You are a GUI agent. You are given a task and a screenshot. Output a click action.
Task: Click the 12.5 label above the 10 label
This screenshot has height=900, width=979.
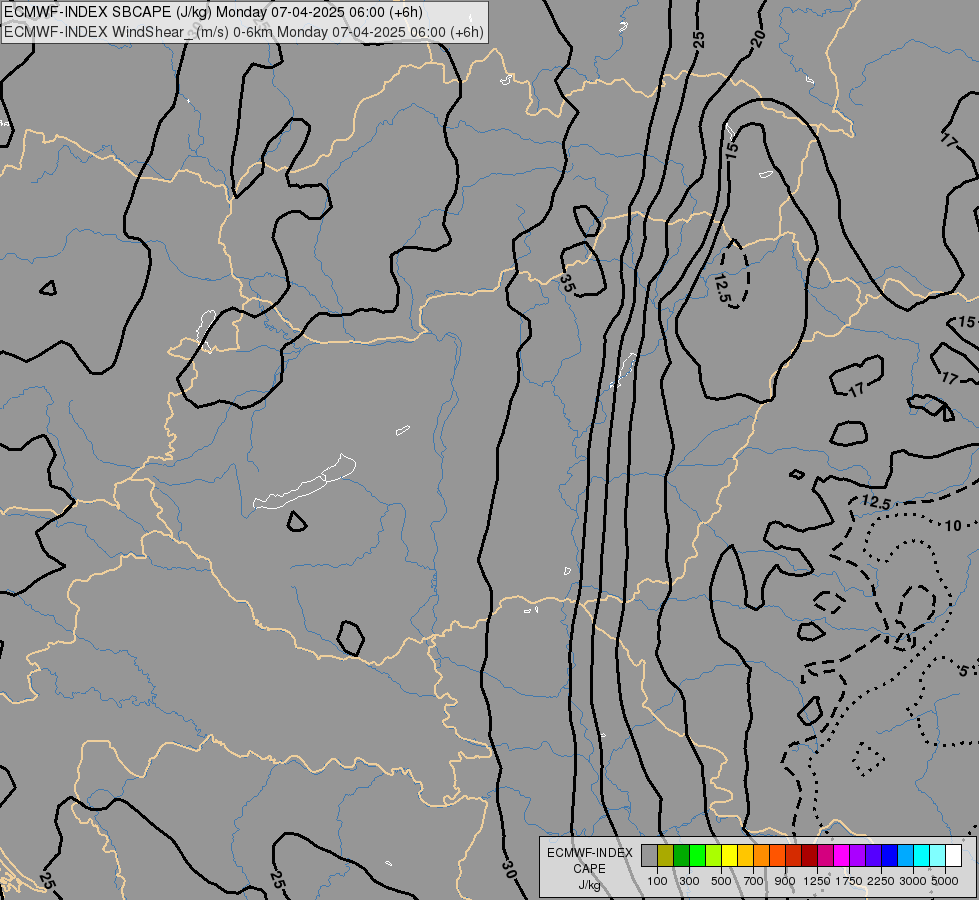875,502
